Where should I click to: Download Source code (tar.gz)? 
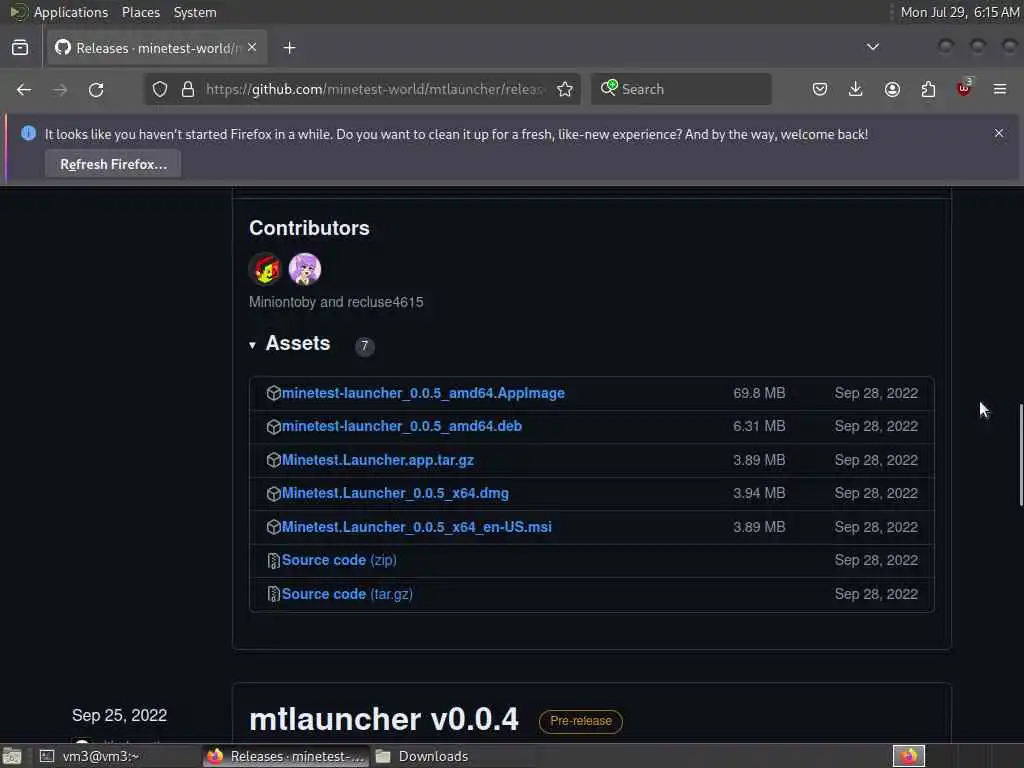click(347, 594)
